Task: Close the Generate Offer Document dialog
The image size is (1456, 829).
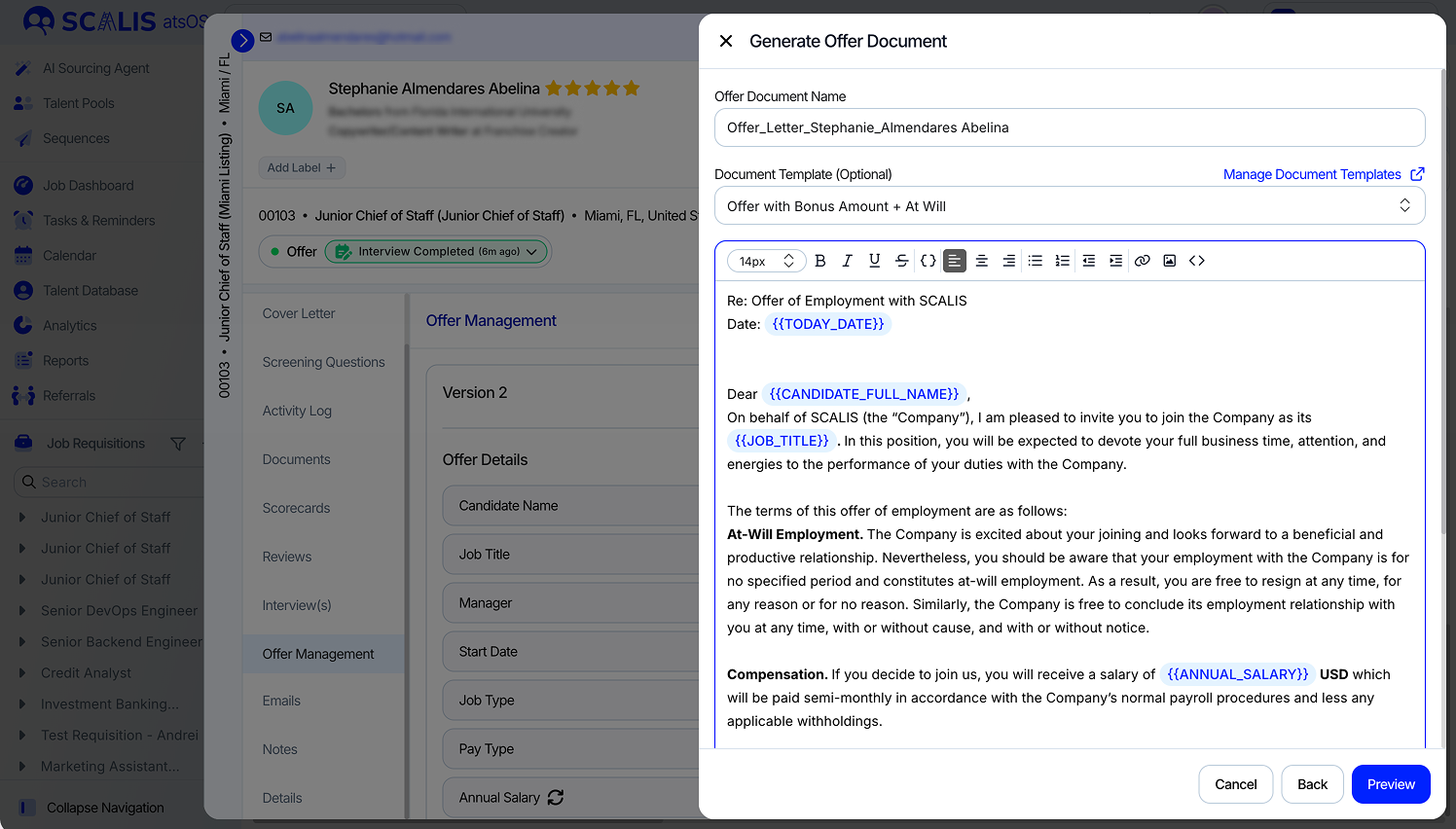Action: [726, 41]
